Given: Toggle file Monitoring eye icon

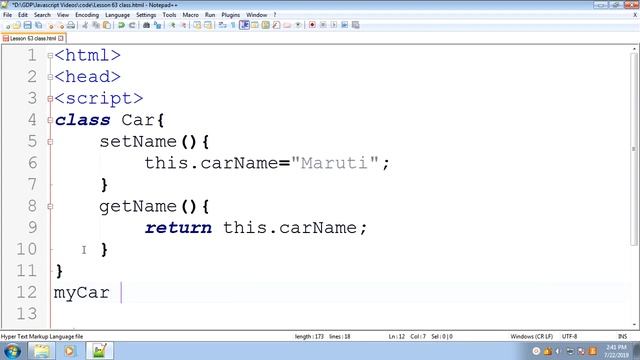Looking at the screenshot, I should point(298,25).
